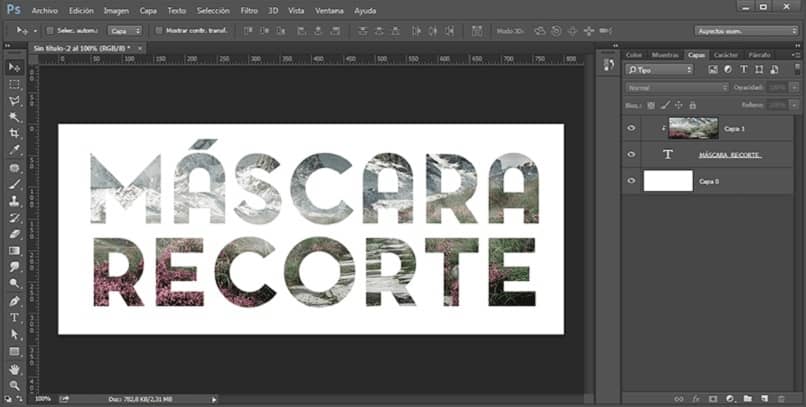
Task: Enable the Selec. autom. checkbox
Action: 49,30
